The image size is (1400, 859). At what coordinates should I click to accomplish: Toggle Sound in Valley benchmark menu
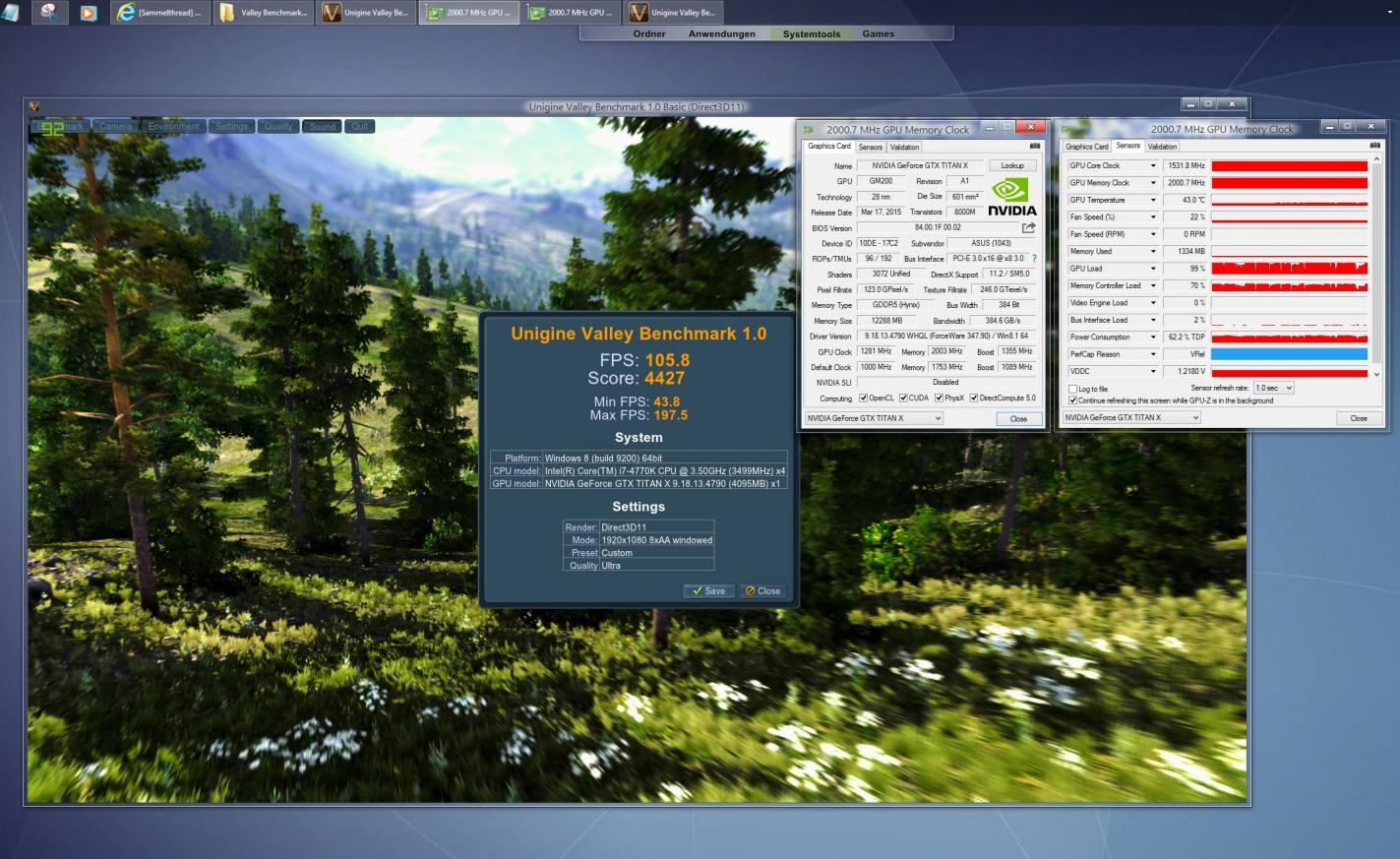[x=322, y=126]
